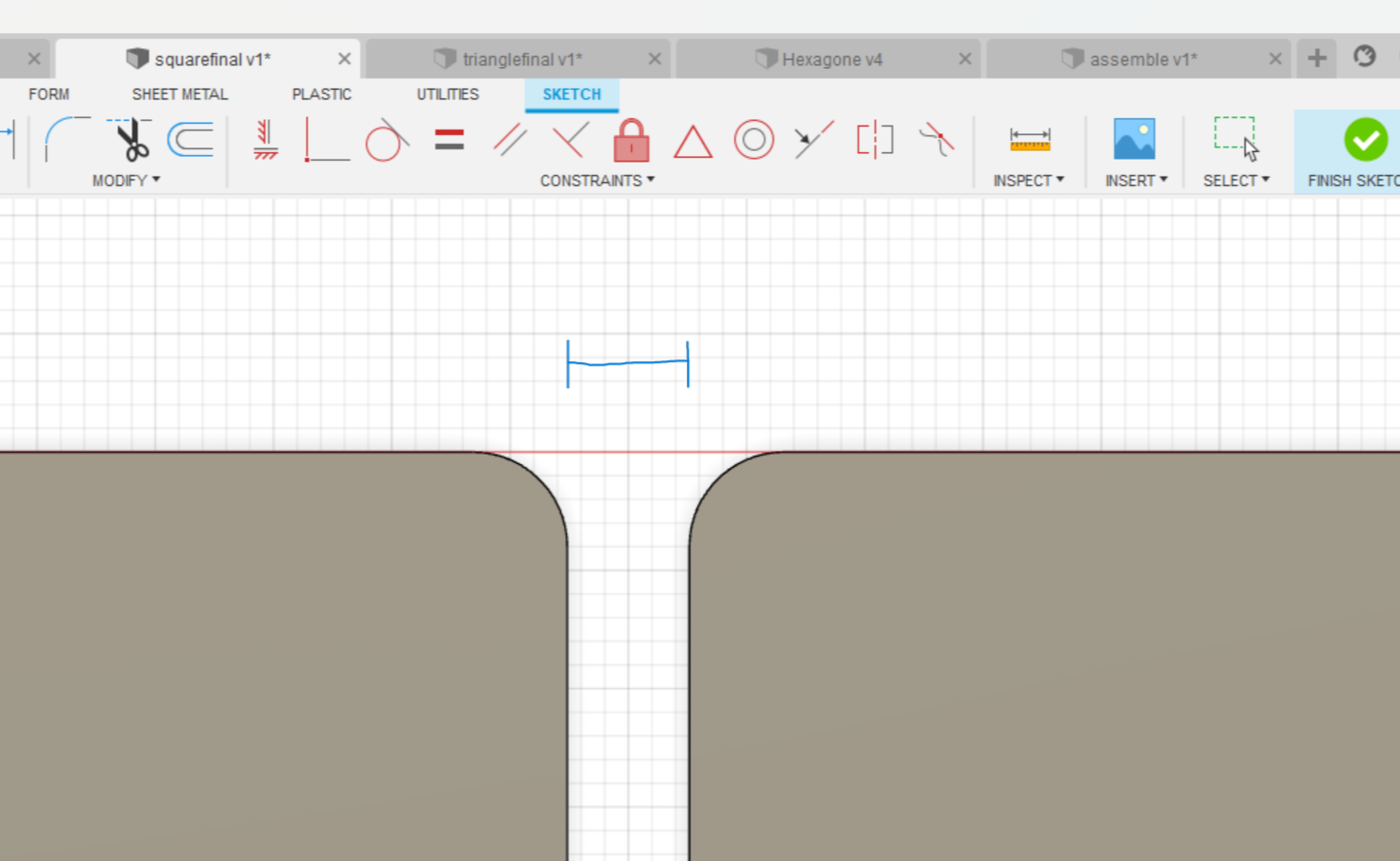This screenshot has height=861, width=1400.
Task: Switch to the Hexagone v4 tab
Action: [x=829, y=59]
